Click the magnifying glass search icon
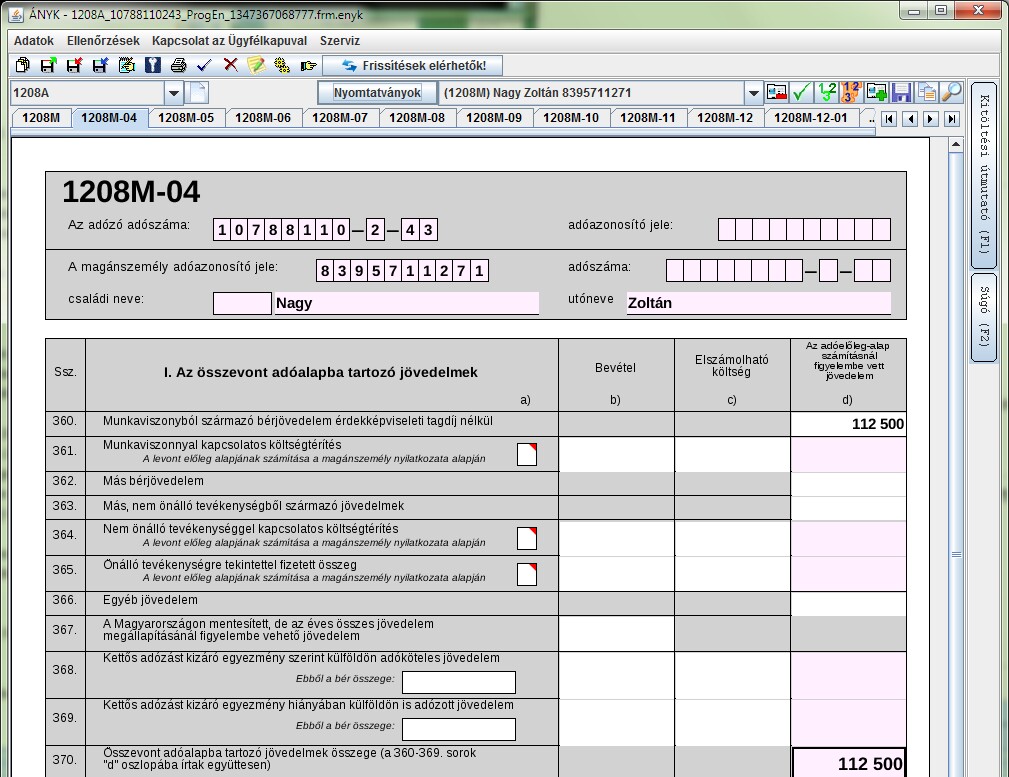 (951, 93)
